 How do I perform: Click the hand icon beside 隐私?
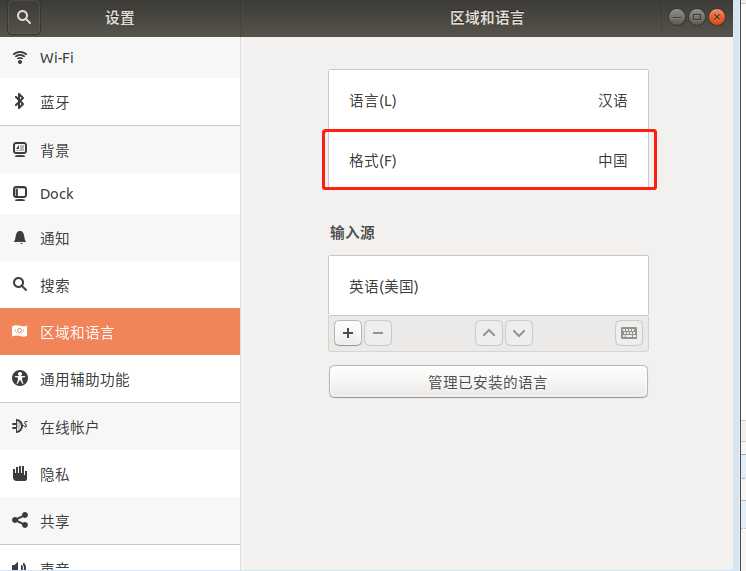[x=20, y=473]
